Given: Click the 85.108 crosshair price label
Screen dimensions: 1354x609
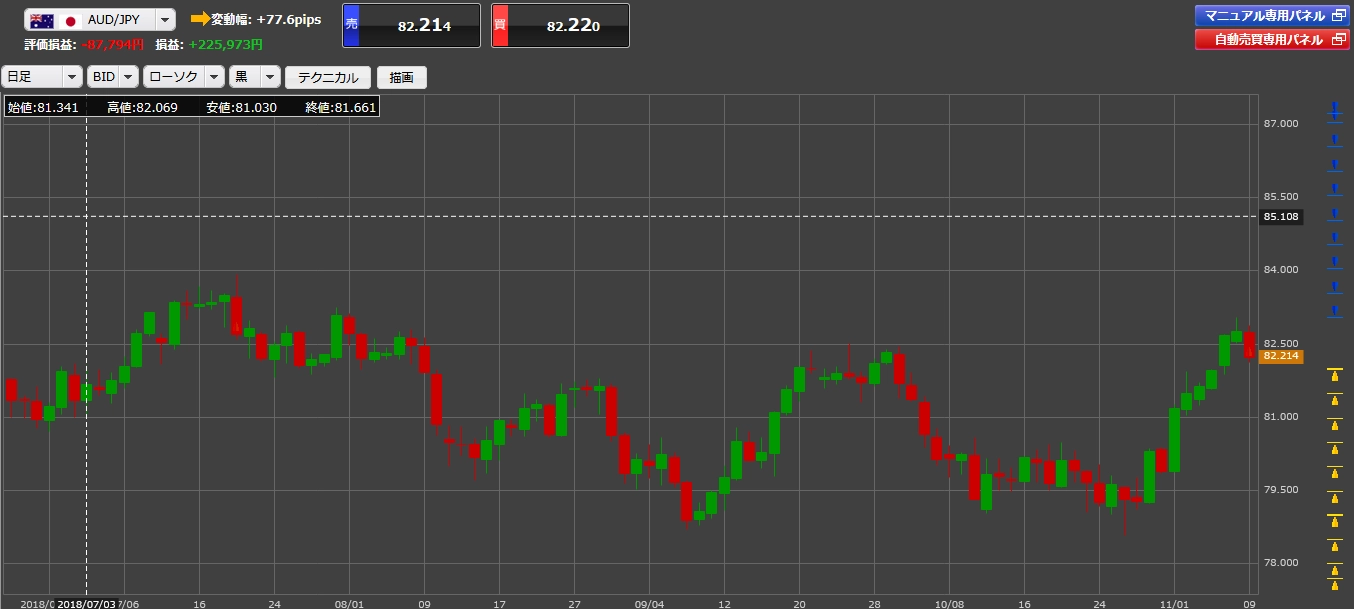Looking at the screenshot, I should (x=1281, y=216).
